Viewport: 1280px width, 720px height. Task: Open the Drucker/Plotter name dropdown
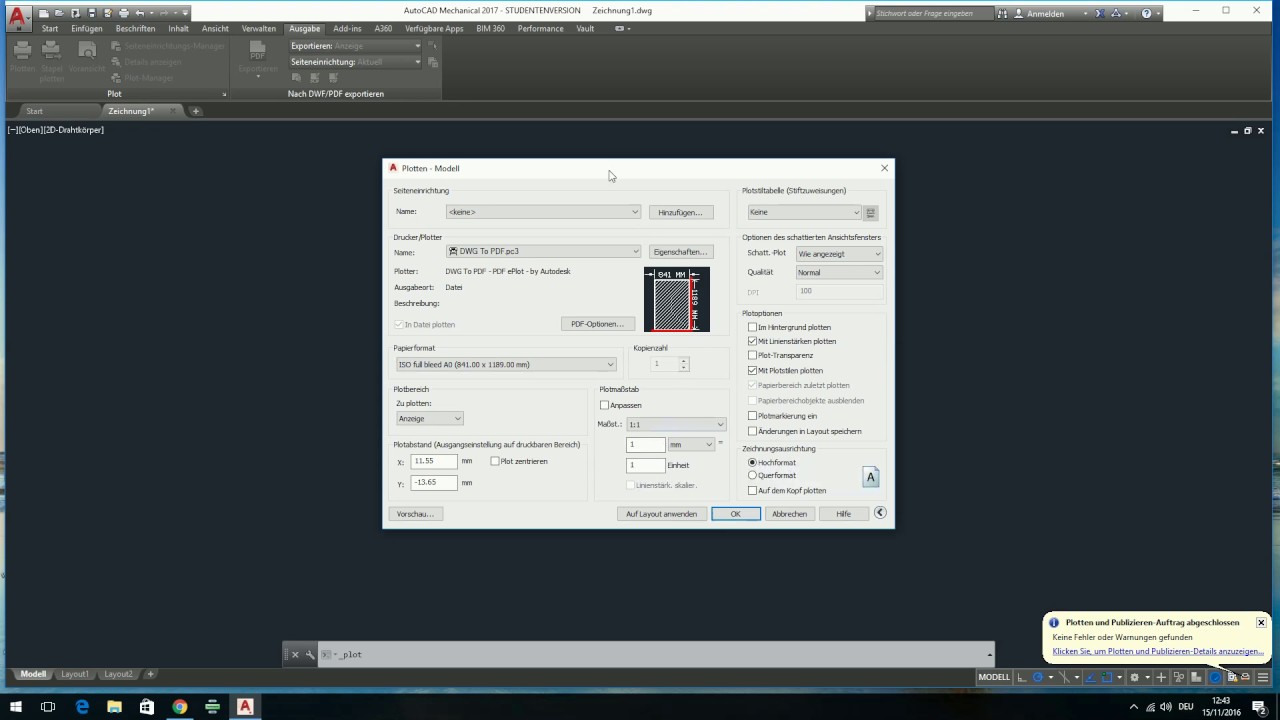[543, 252]
